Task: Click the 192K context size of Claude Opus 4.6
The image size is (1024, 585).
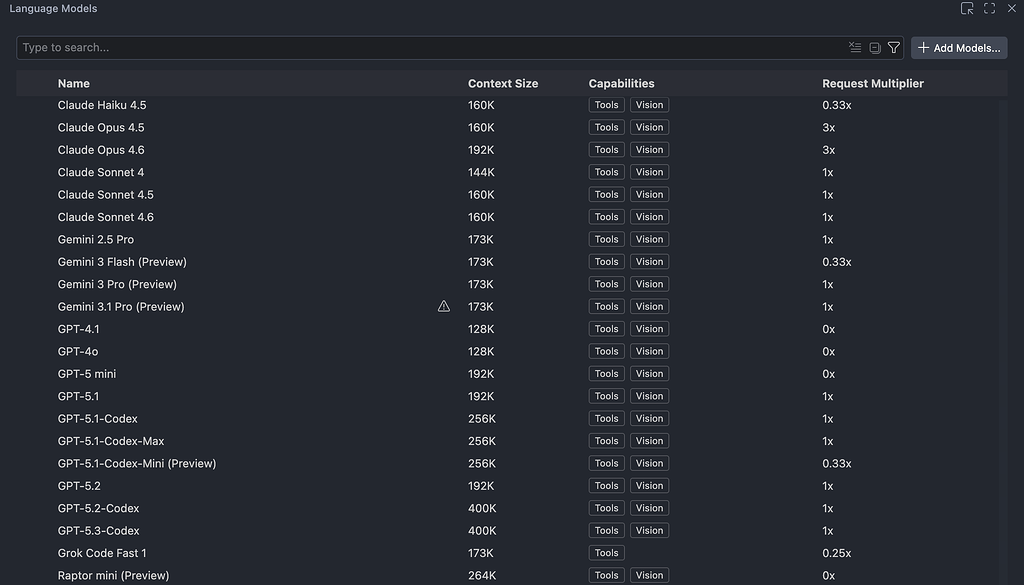Action: (x=481, y=150)
